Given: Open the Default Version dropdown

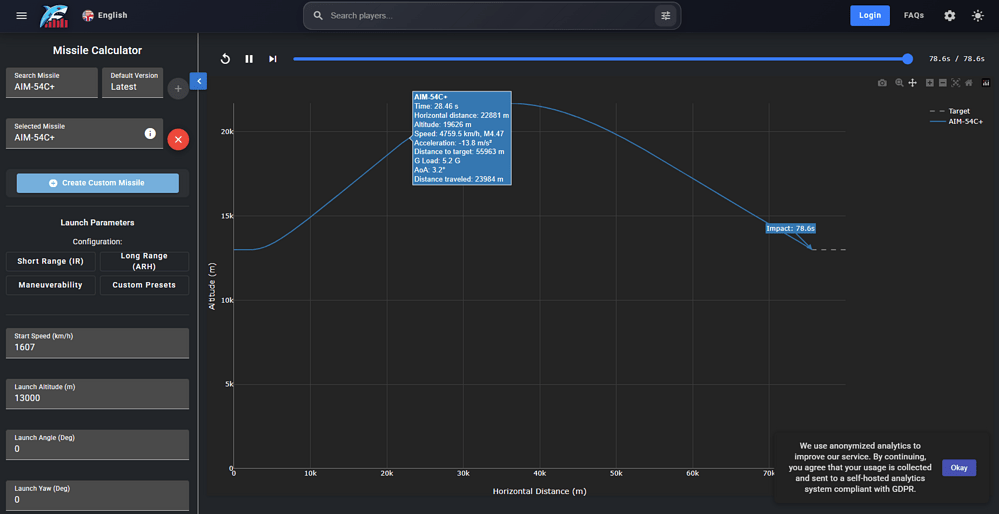Looking at the screenshot, I should coord(133,83).
